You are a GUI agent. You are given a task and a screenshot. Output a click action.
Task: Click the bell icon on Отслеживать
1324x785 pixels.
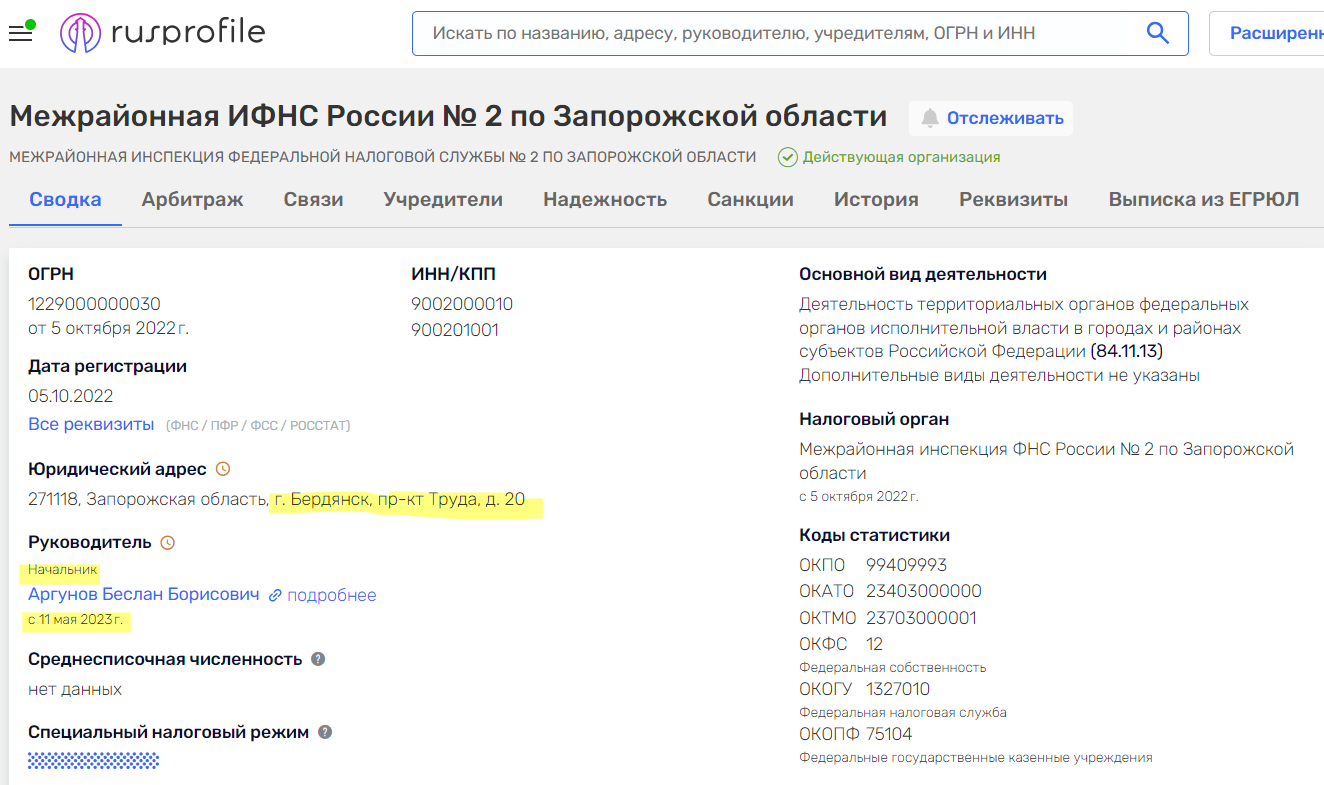pyautogui.click(x=930, y=118)
